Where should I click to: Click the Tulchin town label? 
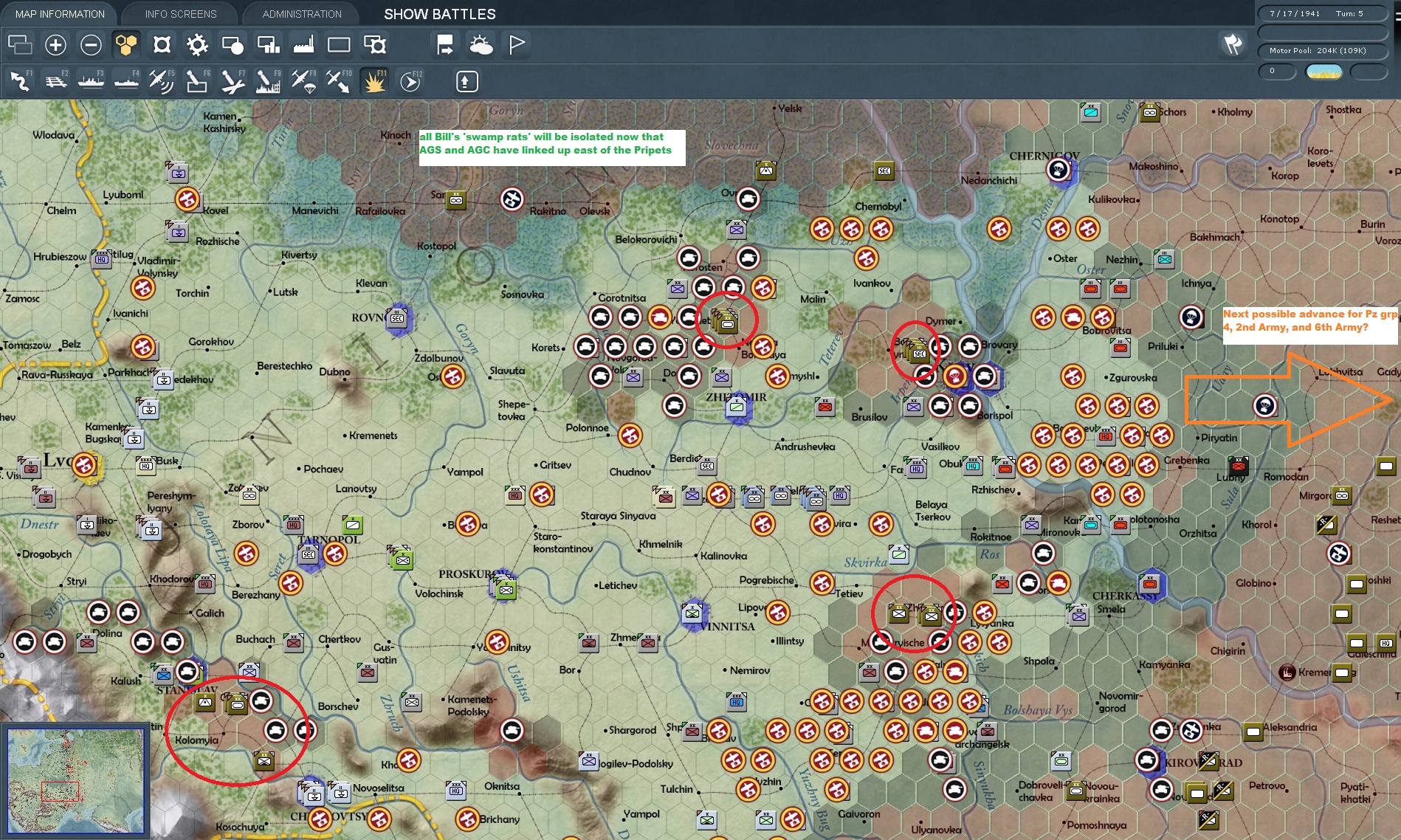(676, 789)
